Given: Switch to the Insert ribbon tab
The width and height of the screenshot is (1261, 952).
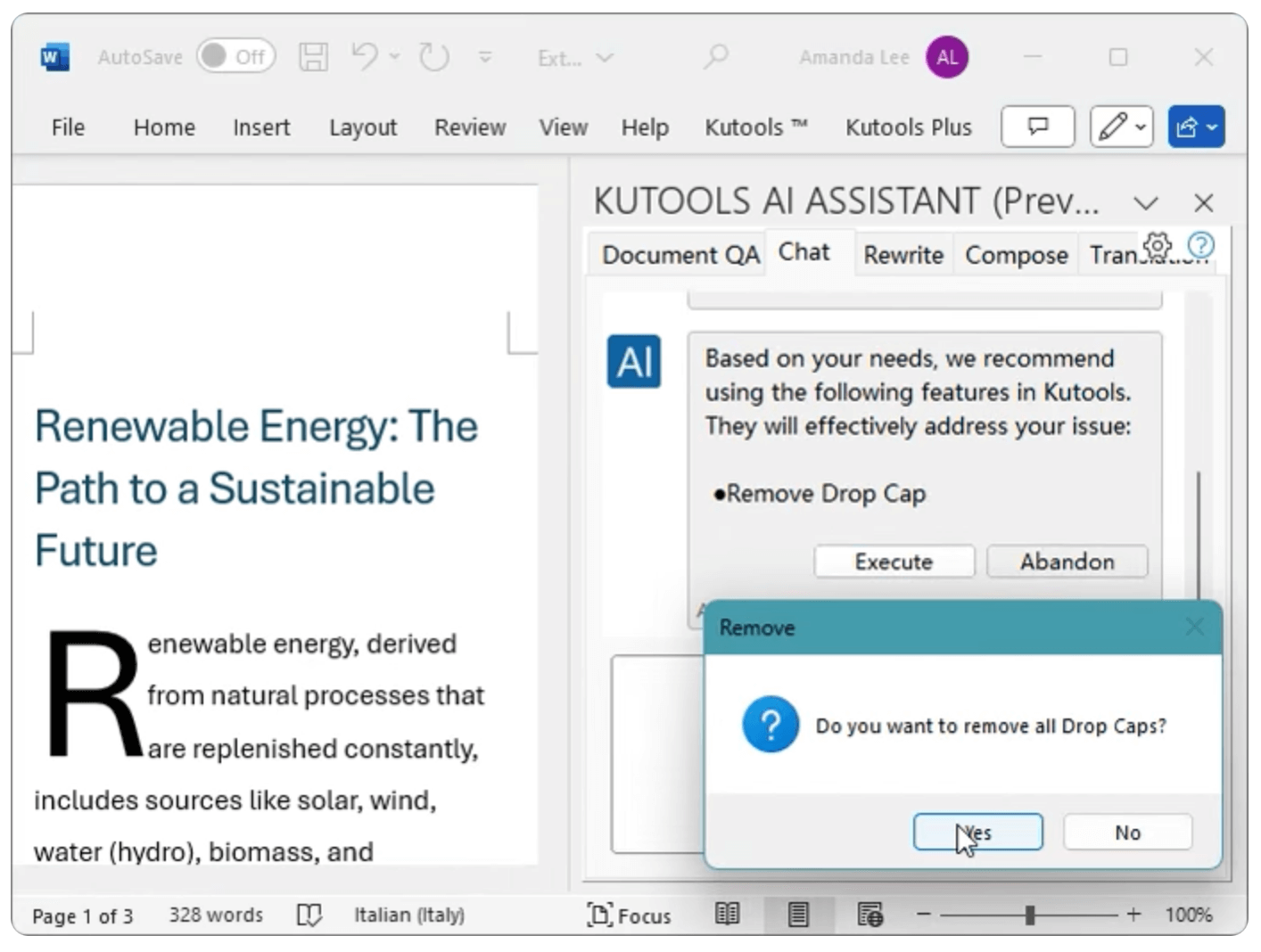Looking at the screenshot, I should 261,127.
